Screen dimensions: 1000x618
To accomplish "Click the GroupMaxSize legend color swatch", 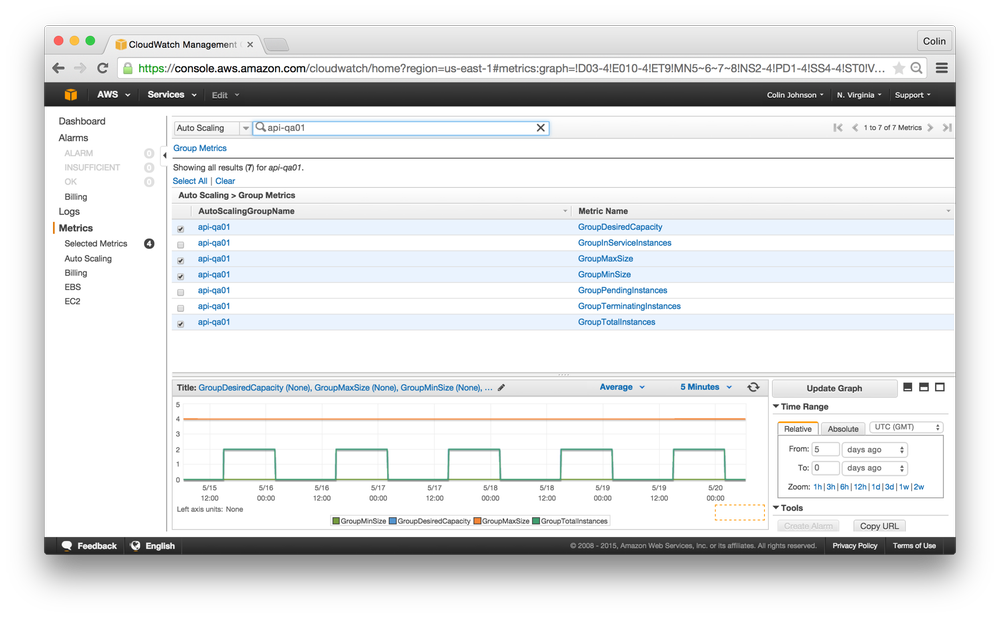I will 477,521.
